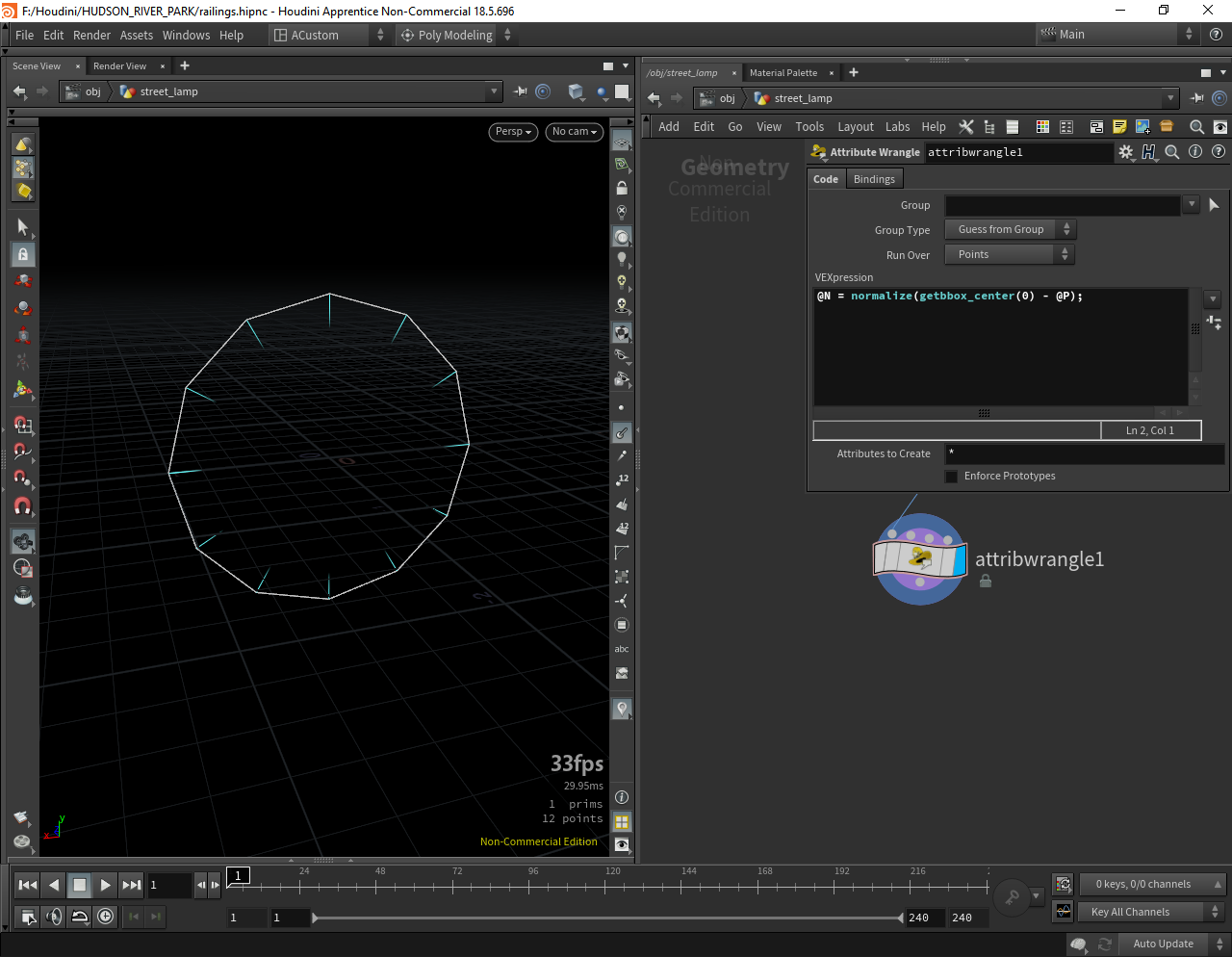The height and width of the screenshot is (957, 1232).
Task: Open the Windows menu
Action: point(186,36)
